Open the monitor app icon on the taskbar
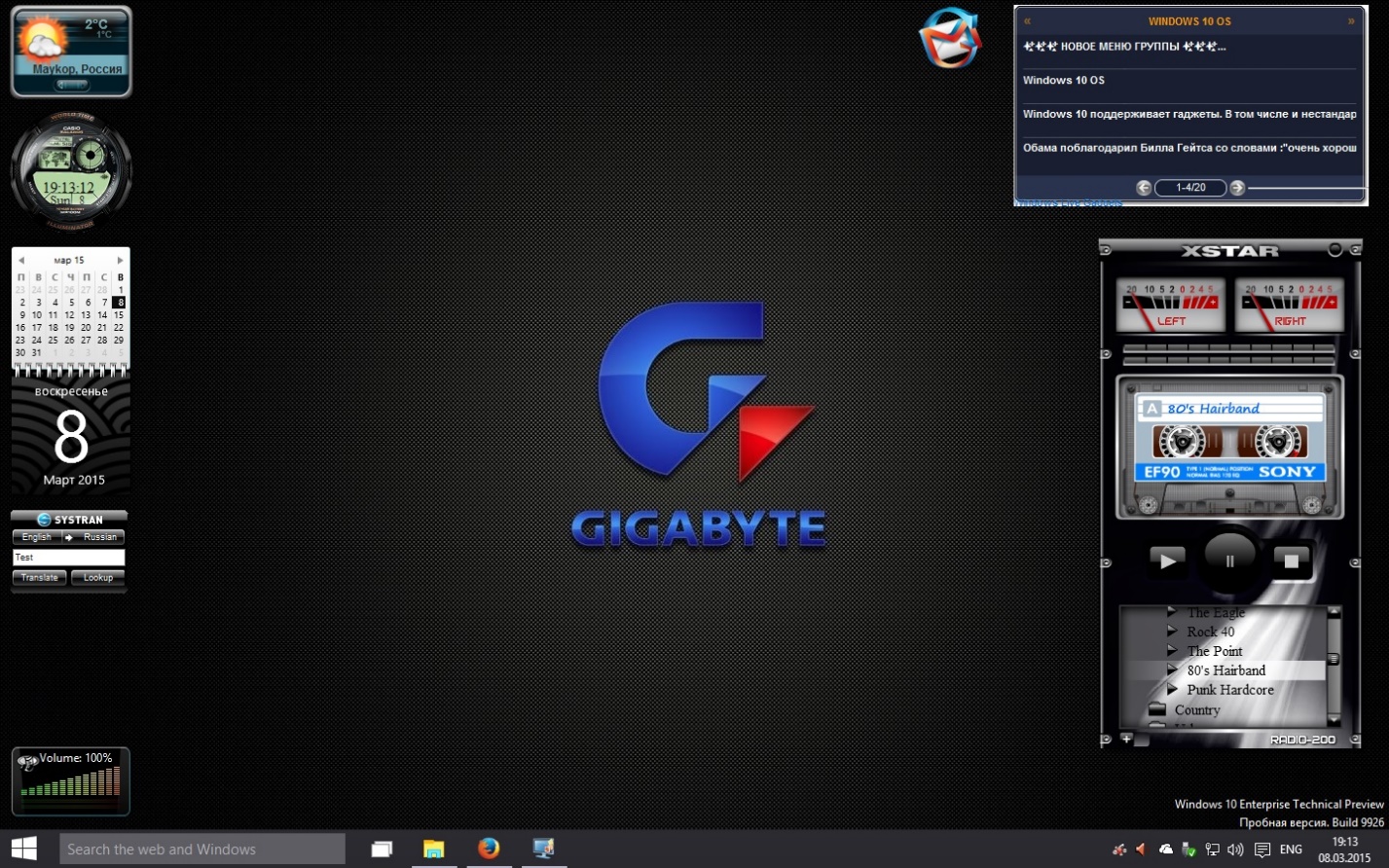The width and height of the screenshot is (1389, 868). coord(543,849)
